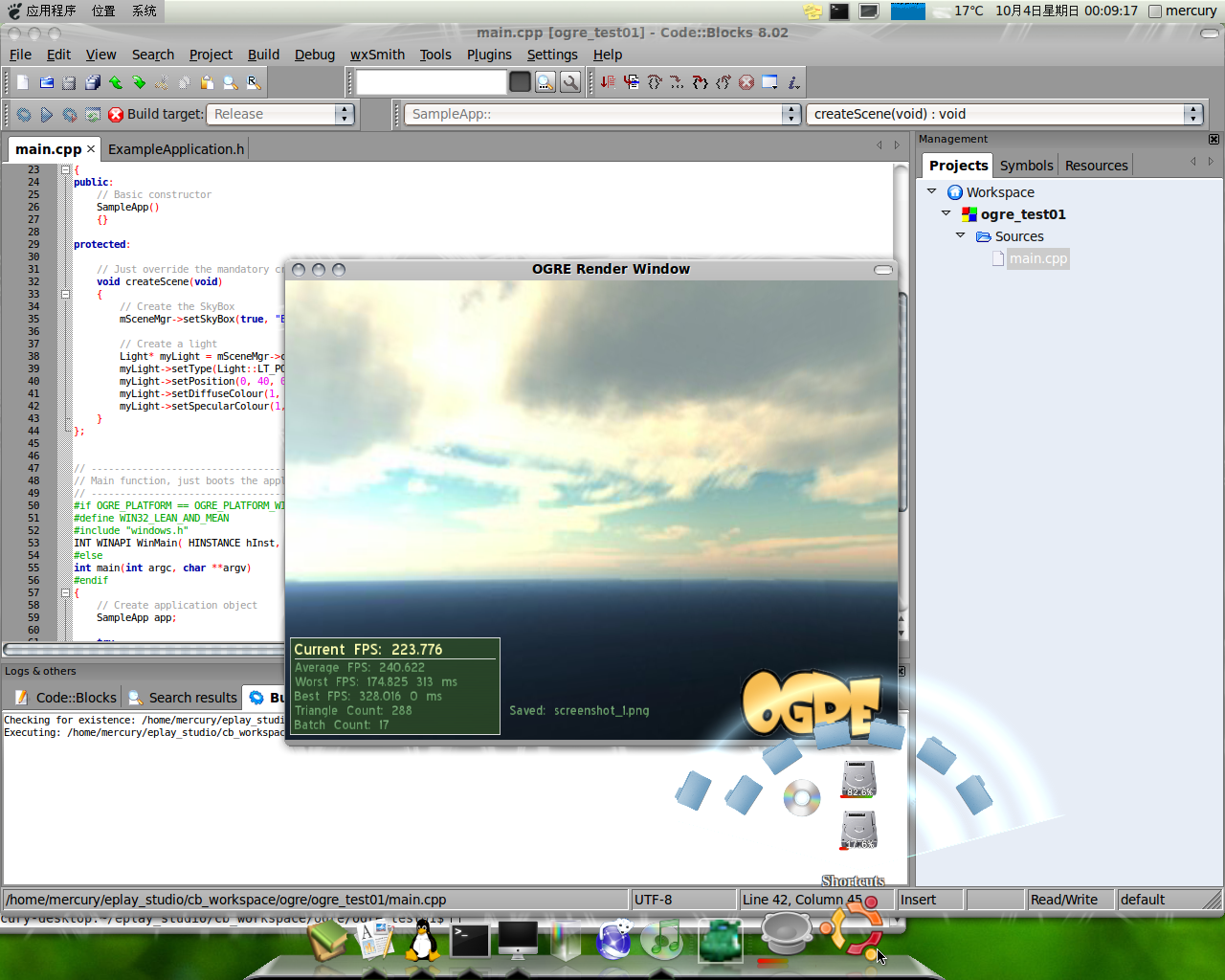Open a file using the folder toolbar icon
This screenshot has width=1225, height=980.
[x=46, y=81]
